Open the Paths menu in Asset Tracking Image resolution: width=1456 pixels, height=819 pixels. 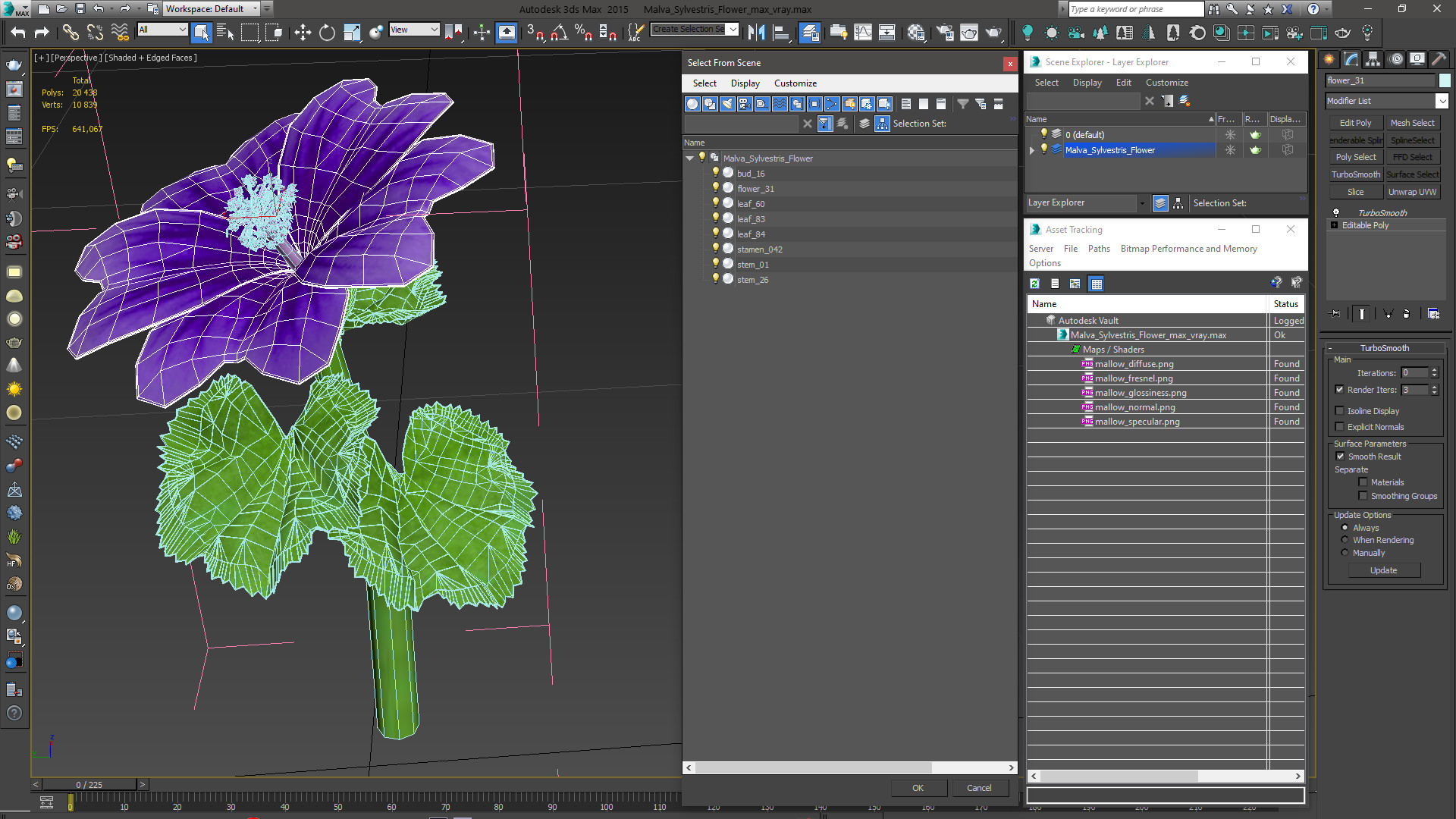tap(1098, 249)
